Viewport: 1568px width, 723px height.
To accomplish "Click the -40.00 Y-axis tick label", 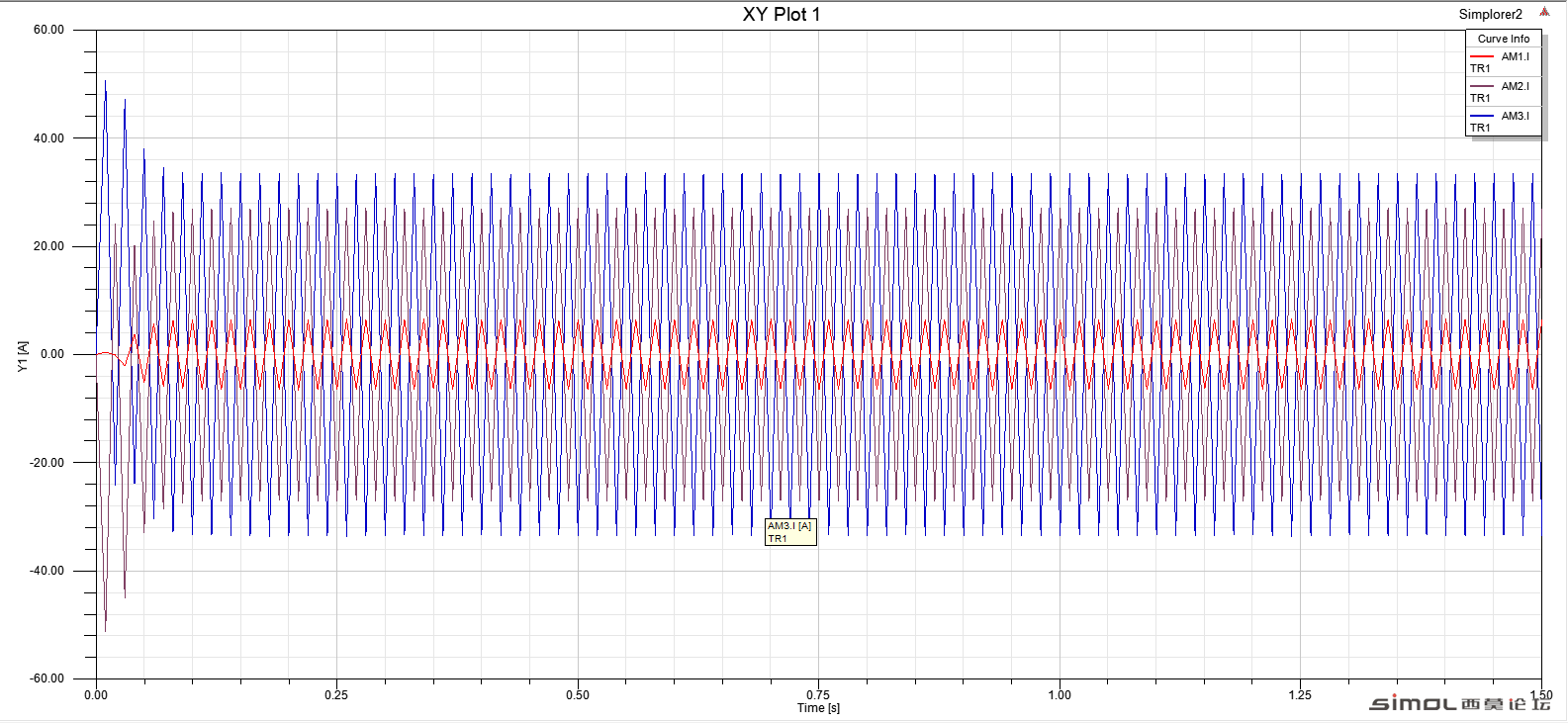I will 46,571.
